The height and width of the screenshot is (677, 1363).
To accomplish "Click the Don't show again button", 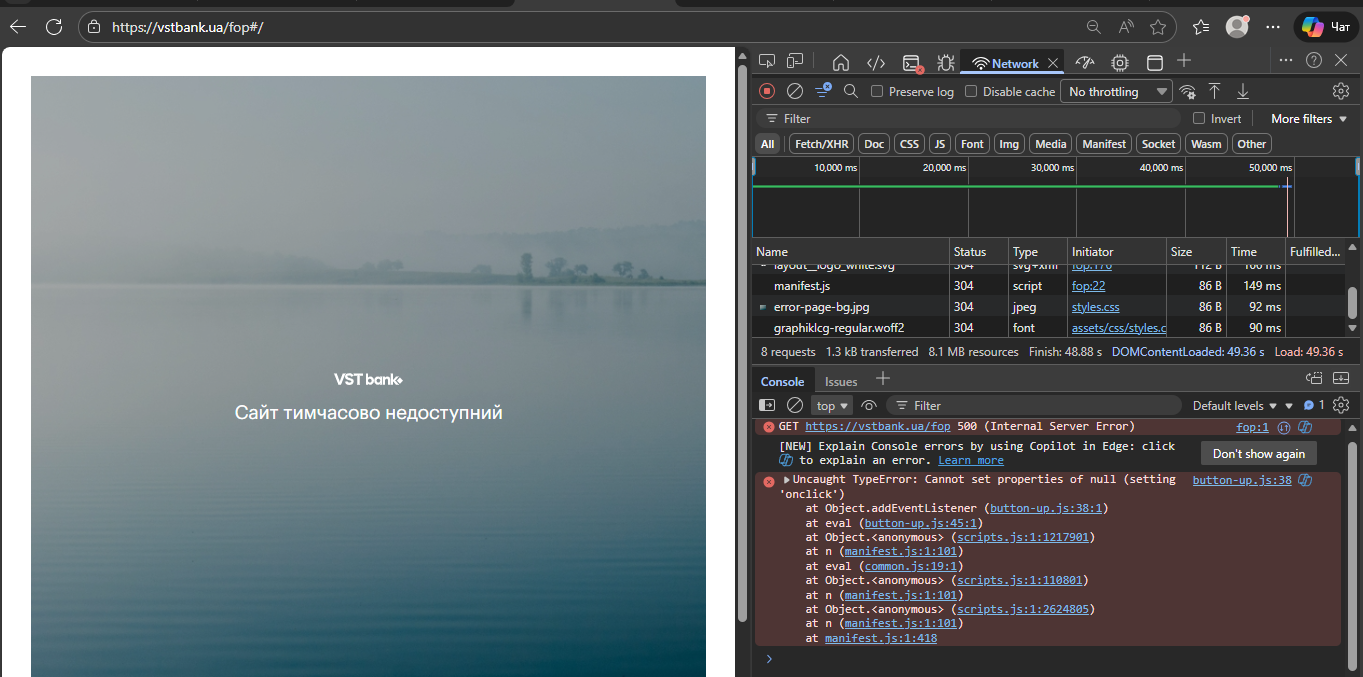I will [x=1259, y=453].
